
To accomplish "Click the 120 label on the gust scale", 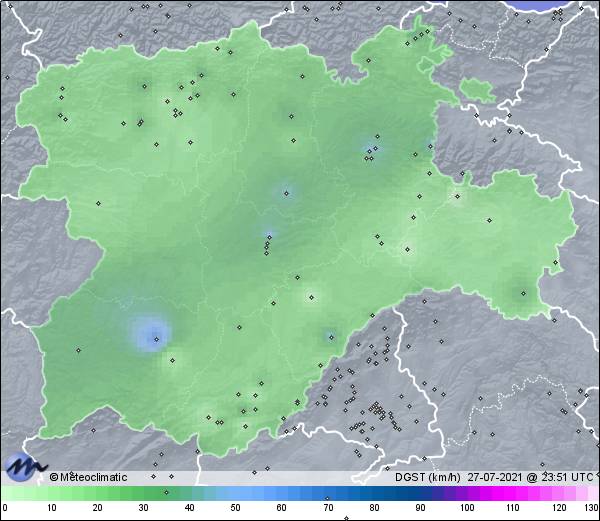I will 559,508.
